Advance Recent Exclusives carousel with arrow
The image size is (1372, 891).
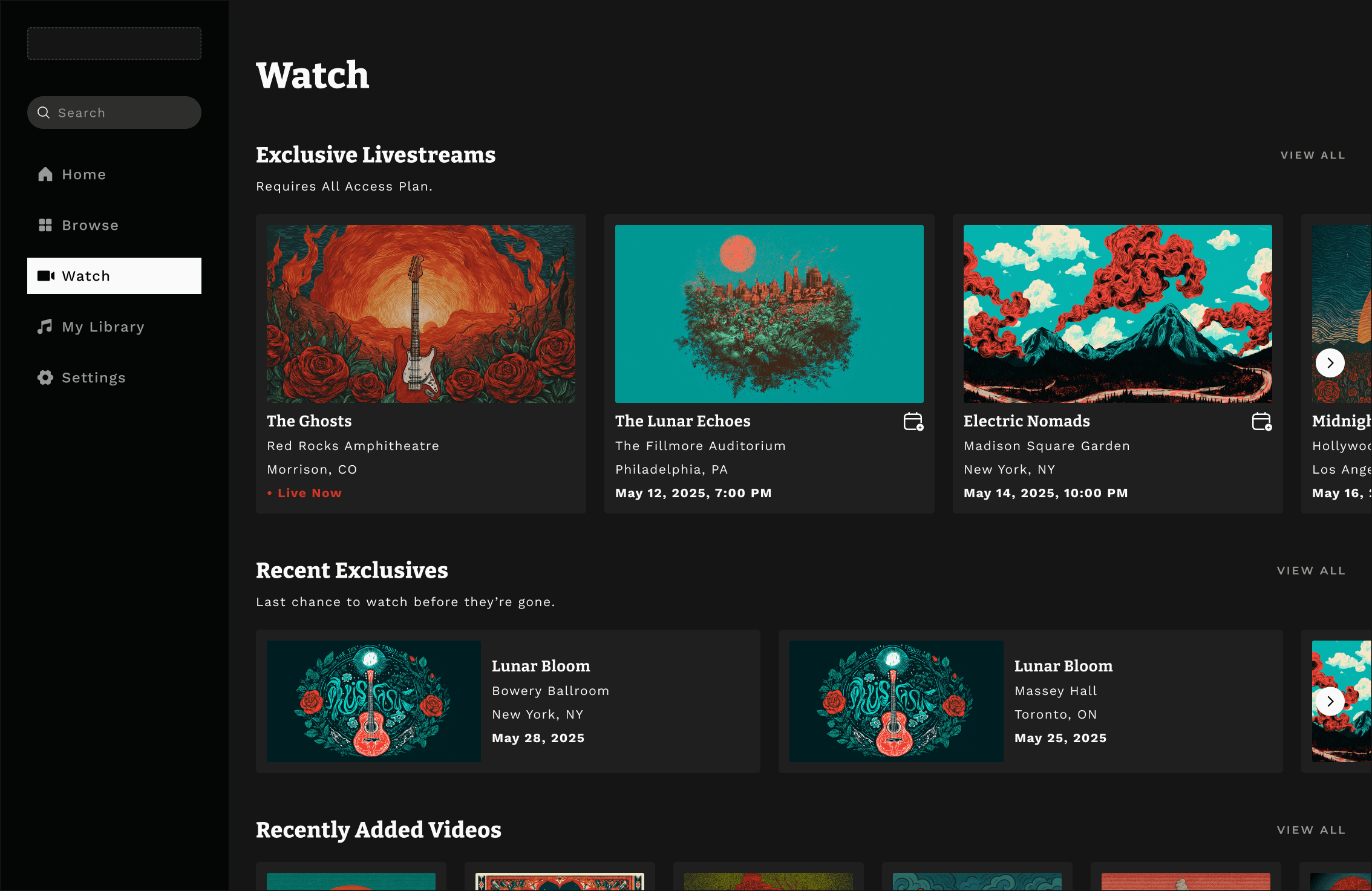(1330, 701)
